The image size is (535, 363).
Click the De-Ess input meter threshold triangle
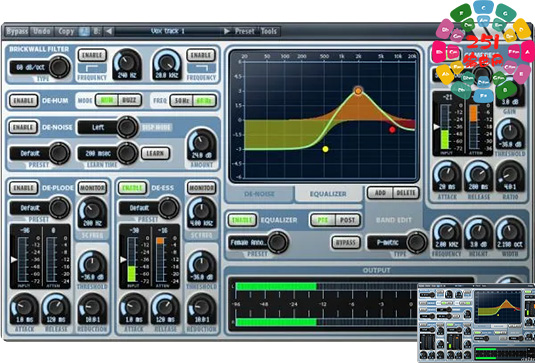tap(123, 260)
